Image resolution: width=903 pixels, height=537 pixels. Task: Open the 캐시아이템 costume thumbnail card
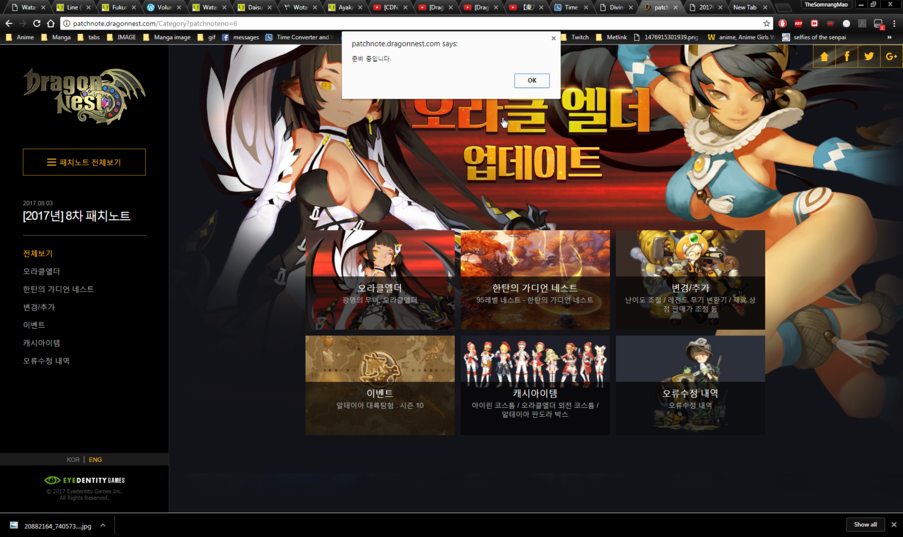535,385
